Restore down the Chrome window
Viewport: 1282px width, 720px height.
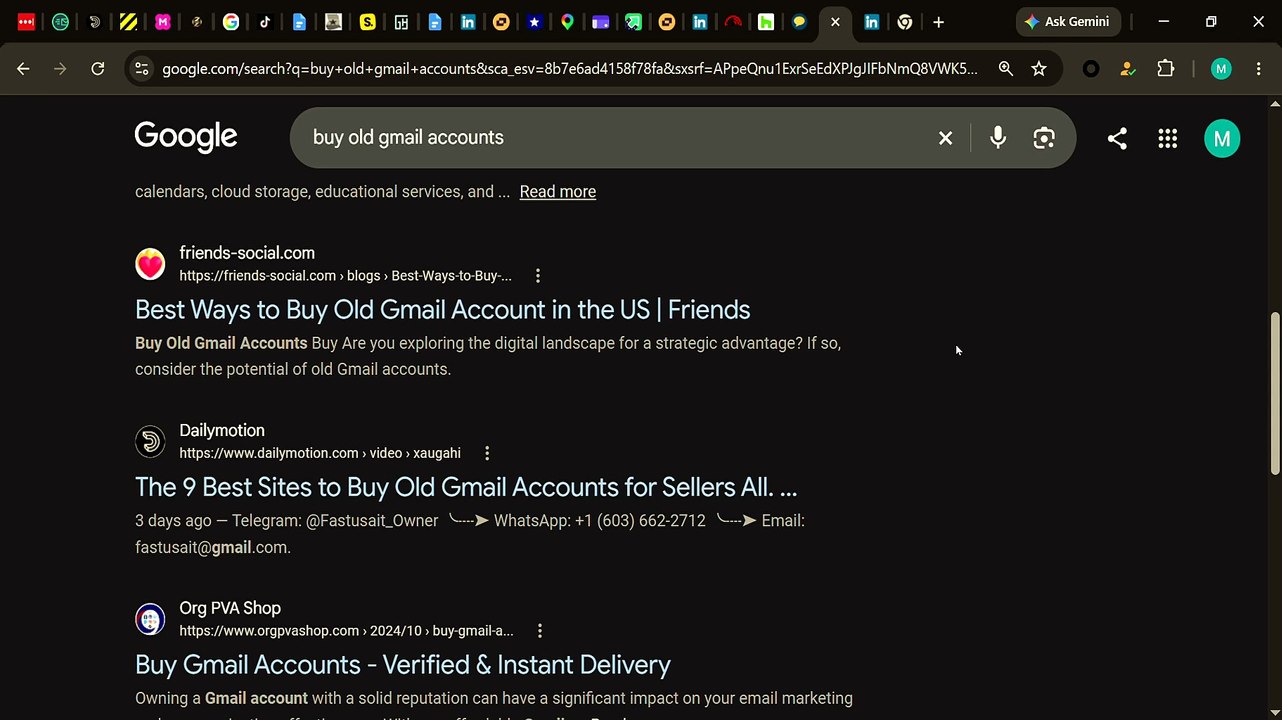[1211, 22]
